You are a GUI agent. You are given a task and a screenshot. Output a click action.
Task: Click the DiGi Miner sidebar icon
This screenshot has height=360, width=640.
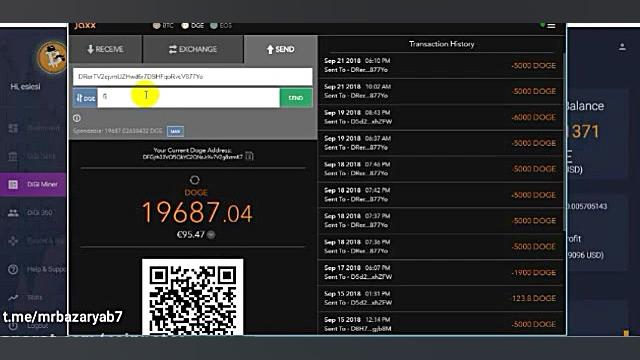coord(13,184)
